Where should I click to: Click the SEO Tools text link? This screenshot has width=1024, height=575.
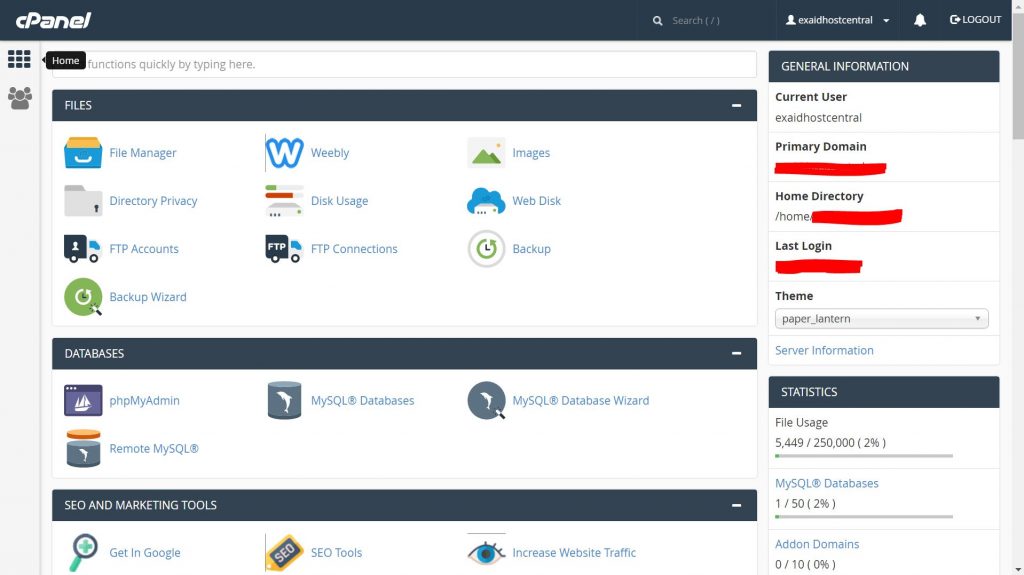pos(336,553)
